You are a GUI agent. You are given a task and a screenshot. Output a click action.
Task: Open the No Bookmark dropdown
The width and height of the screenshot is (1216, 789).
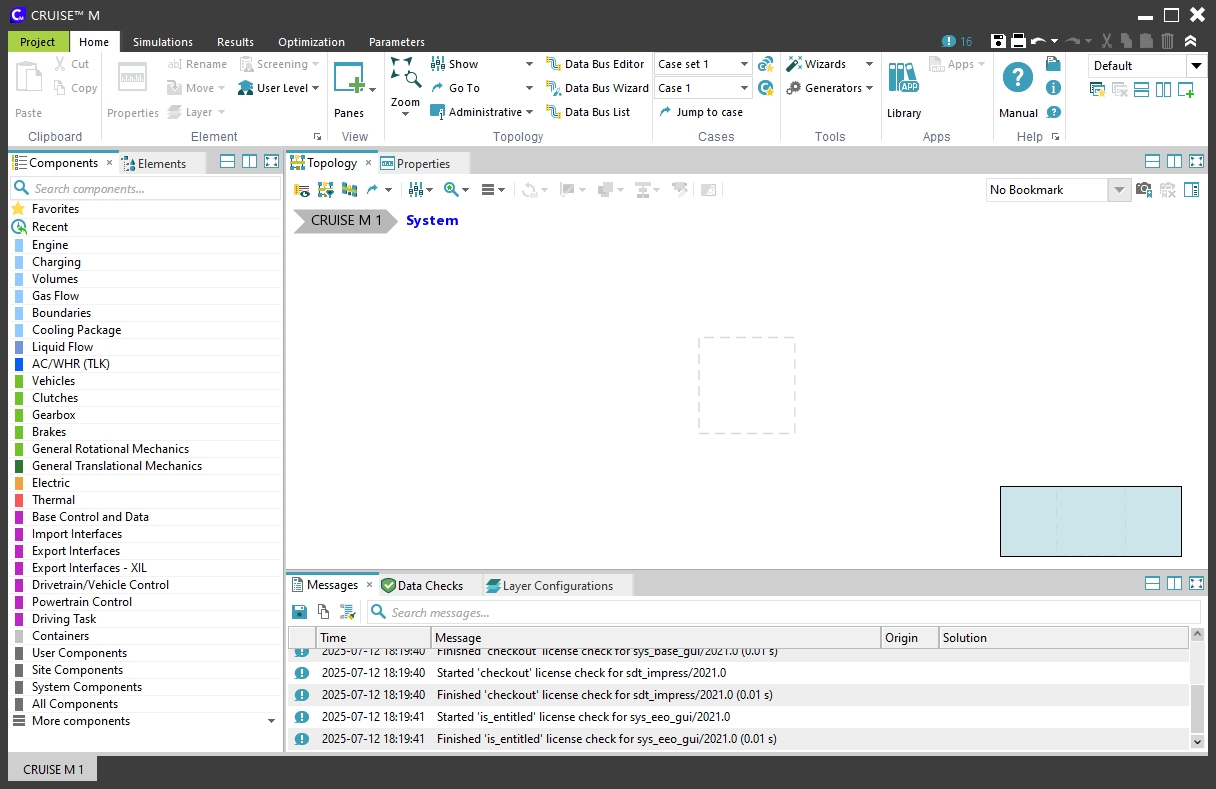tap(1119, 190)
